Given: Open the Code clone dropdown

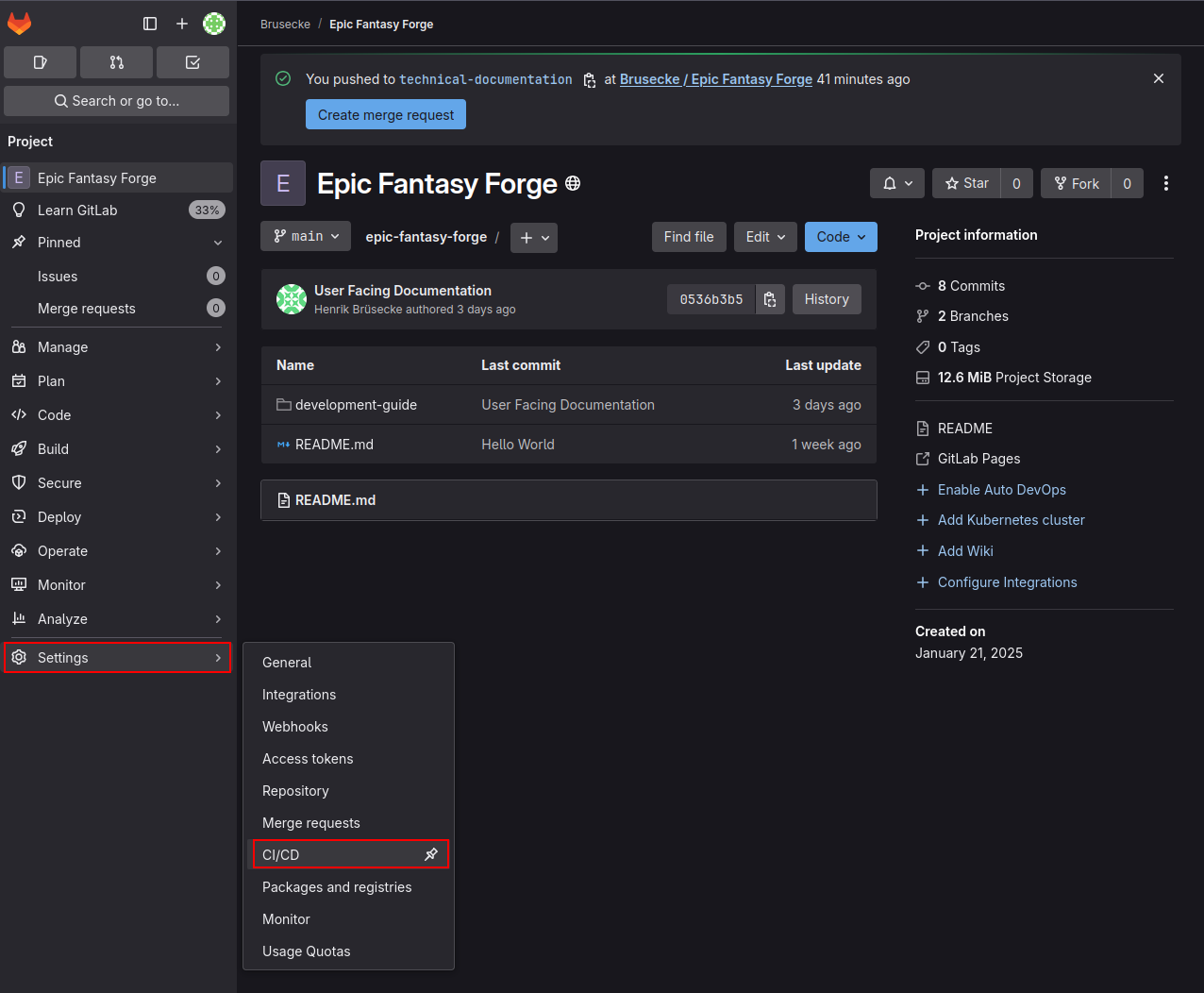Looking at the screenshot, I should point(841,237).
